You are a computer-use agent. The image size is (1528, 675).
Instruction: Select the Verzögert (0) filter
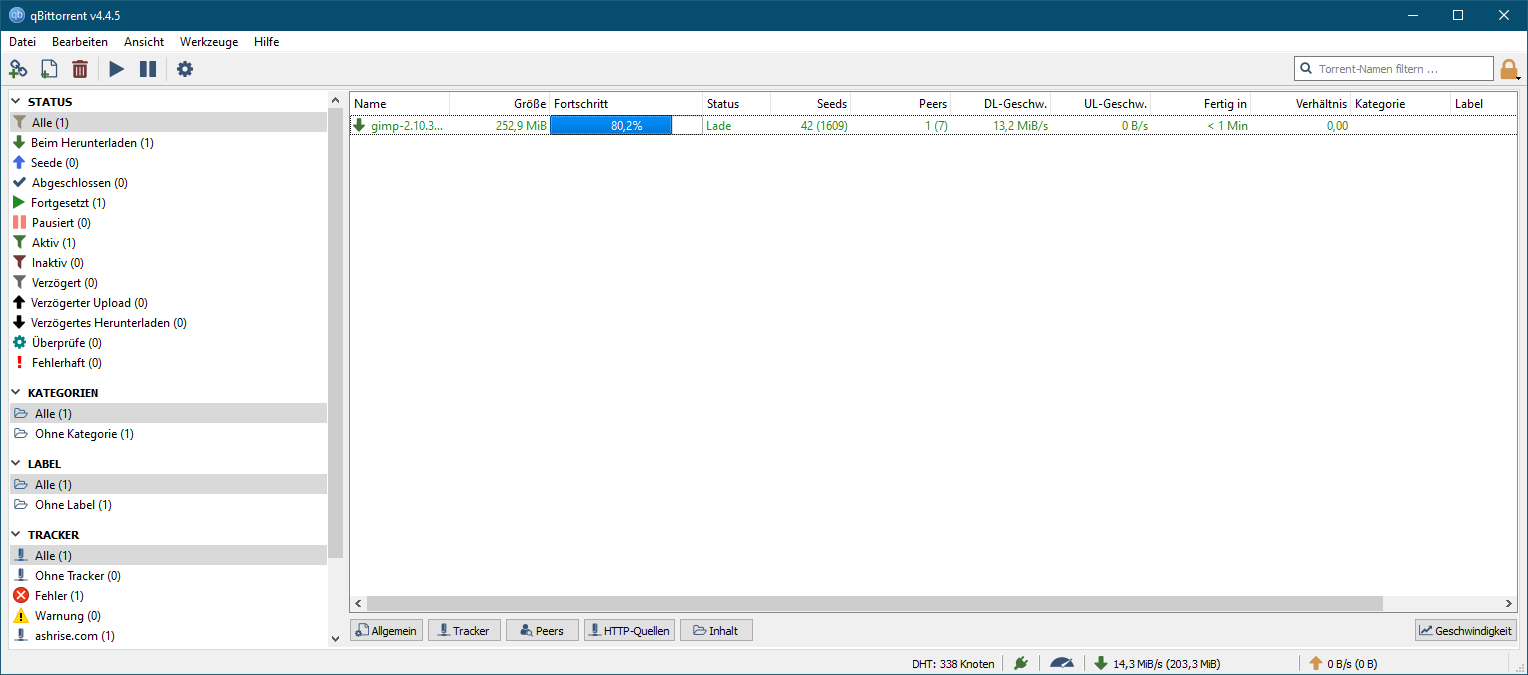[168, 283]
